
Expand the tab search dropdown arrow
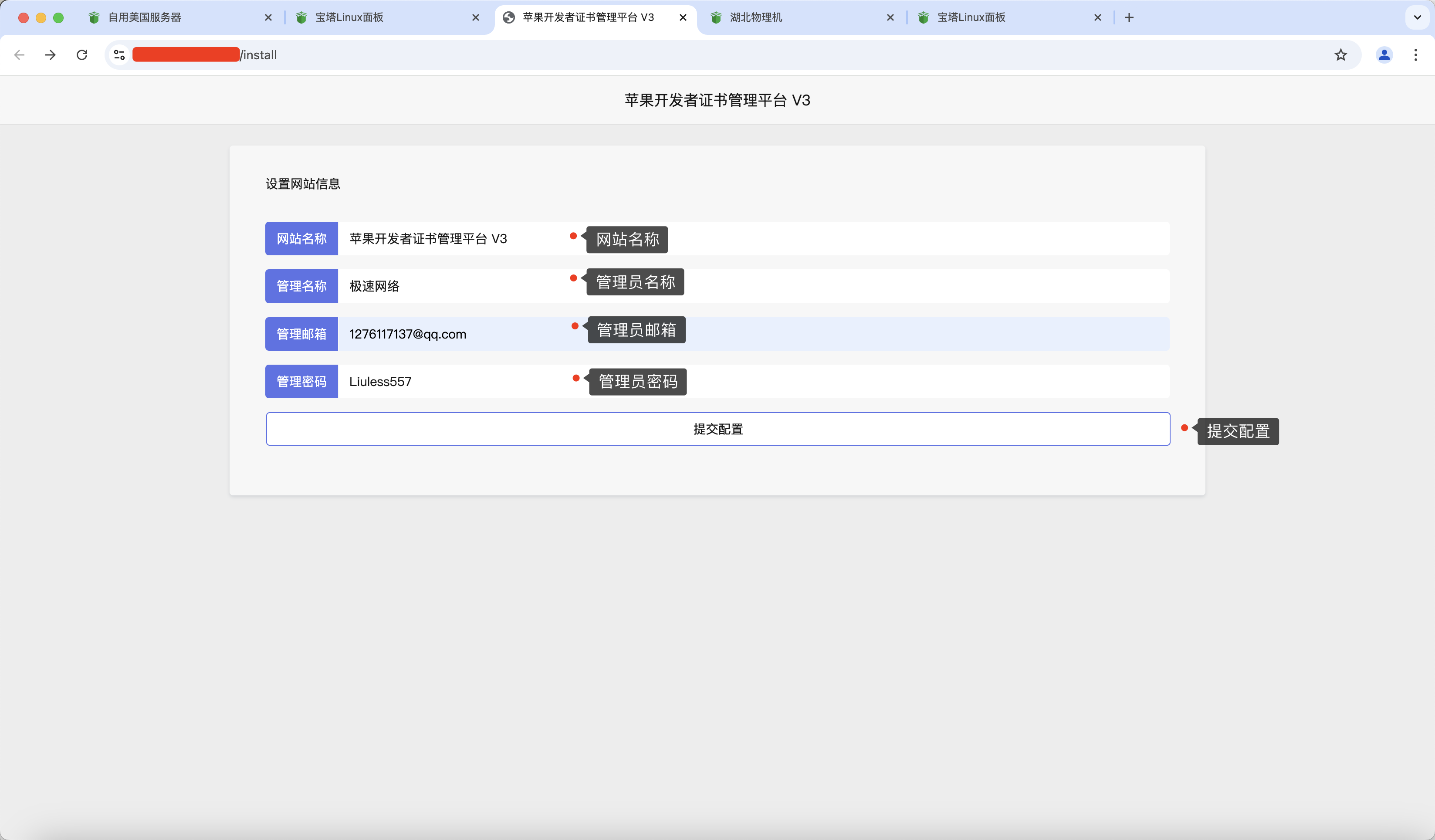(x=1417, y=18)
